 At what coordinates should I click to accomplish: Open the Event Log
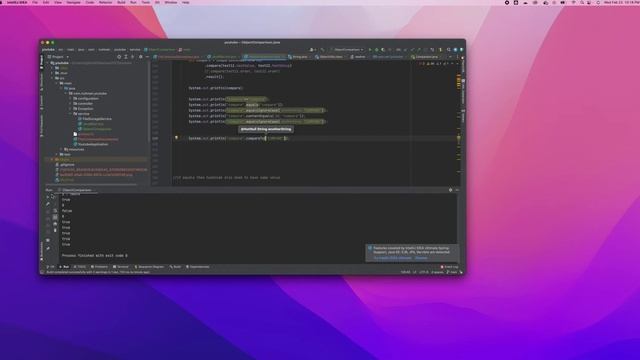click(449, 267)
